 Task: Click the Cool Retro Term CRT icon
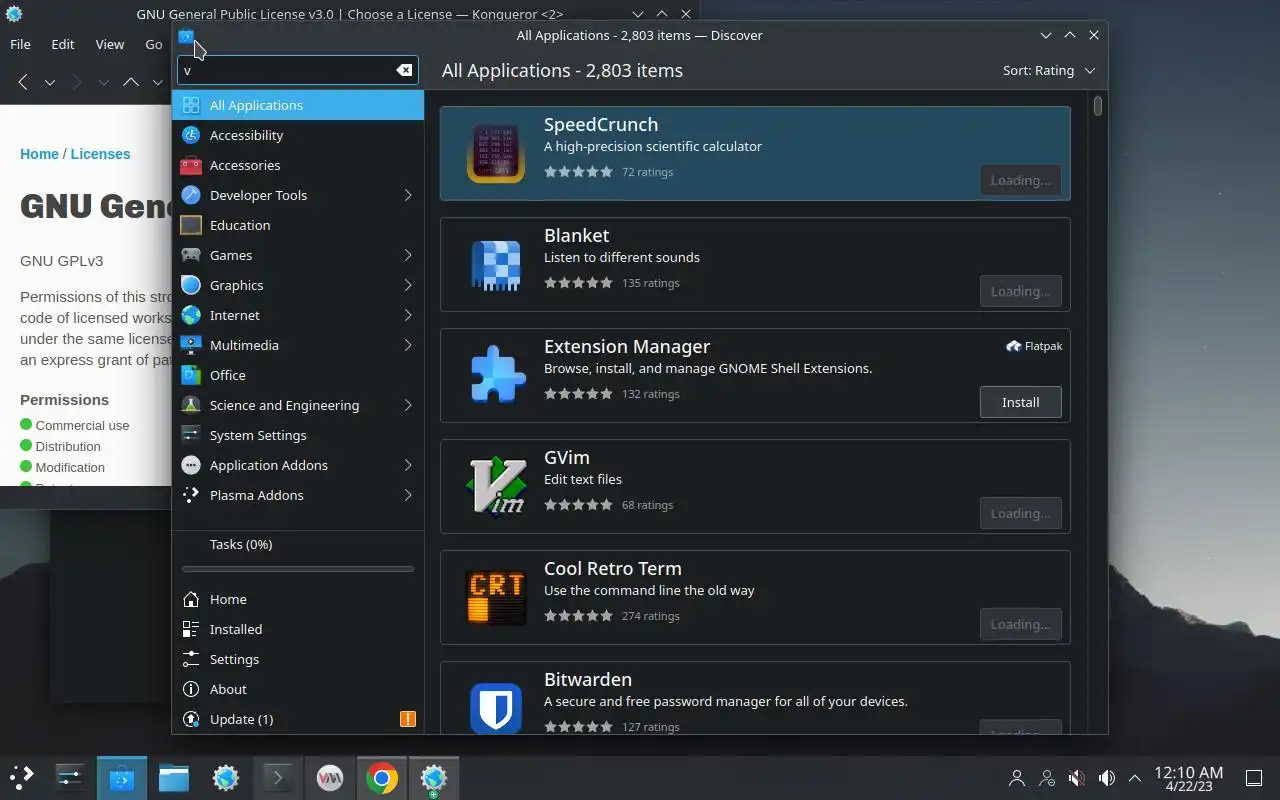(496, 597)
